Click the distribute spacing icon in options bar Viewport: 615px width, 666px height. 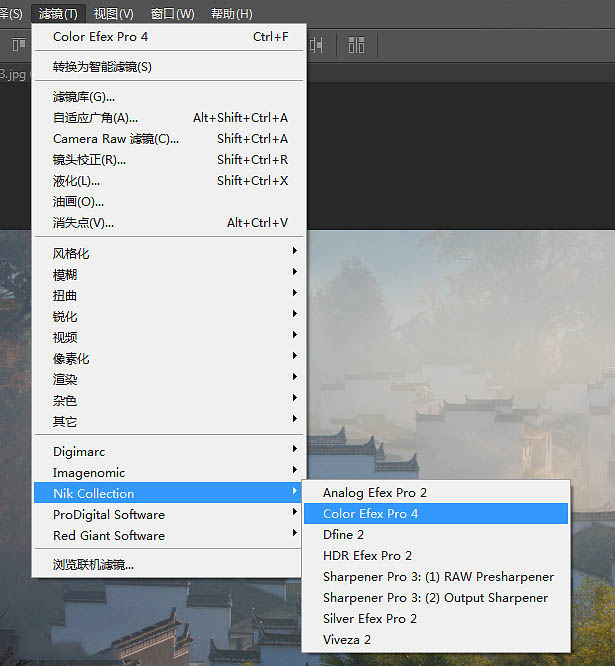[x=317, y=45]
